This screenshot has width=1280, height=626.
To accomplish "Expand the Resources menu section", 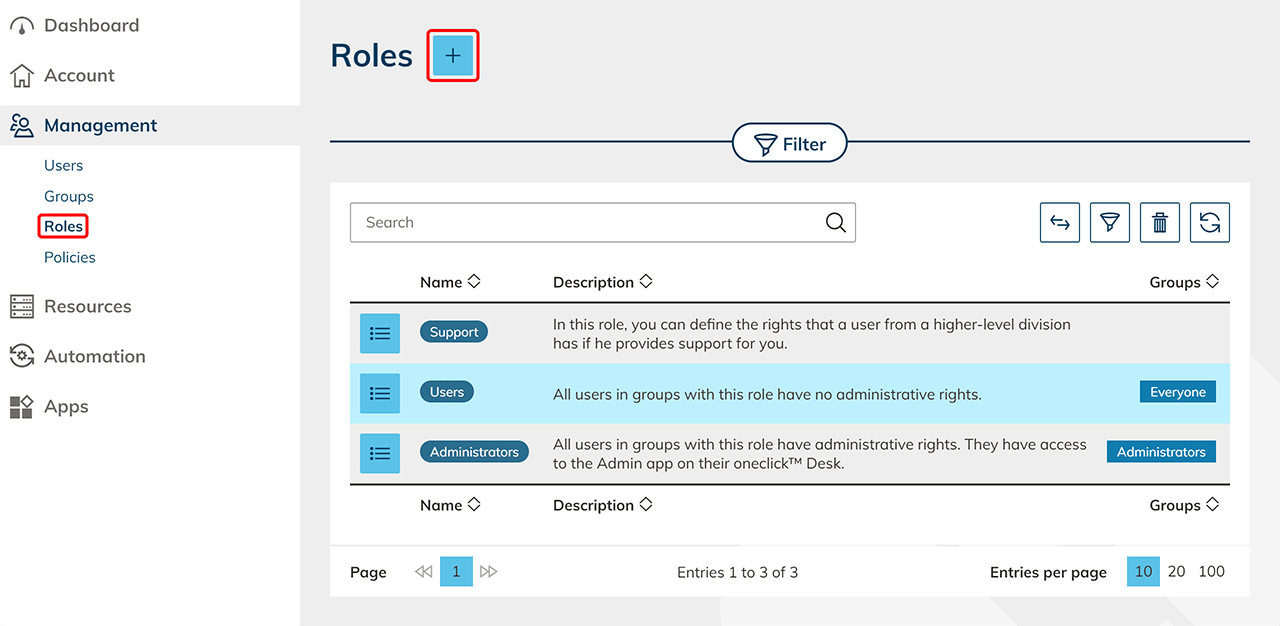I will [x=87, y=307].
